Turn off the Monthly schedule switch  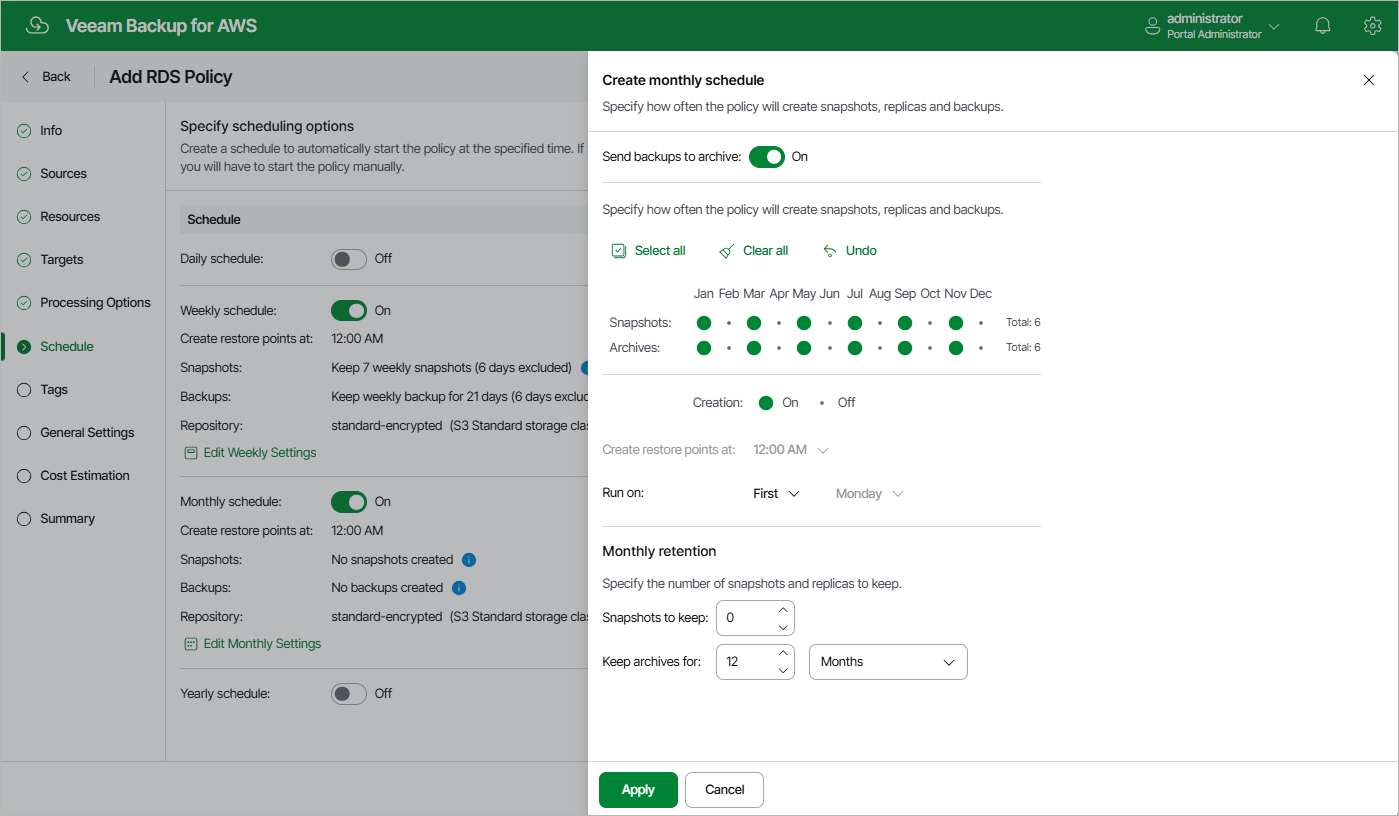[349, 502]
